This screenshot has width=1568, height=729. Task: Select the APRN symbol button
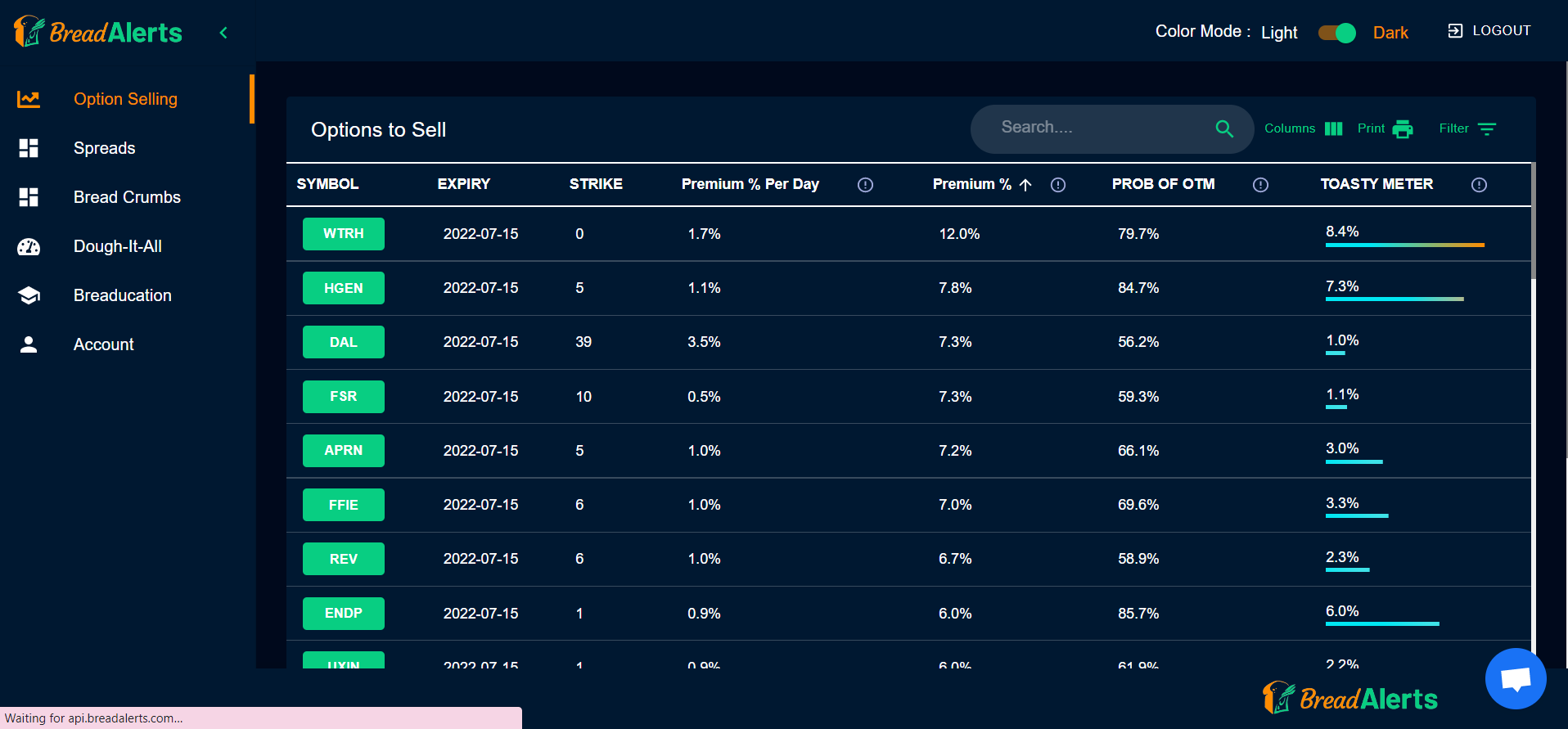click(344, 451)
